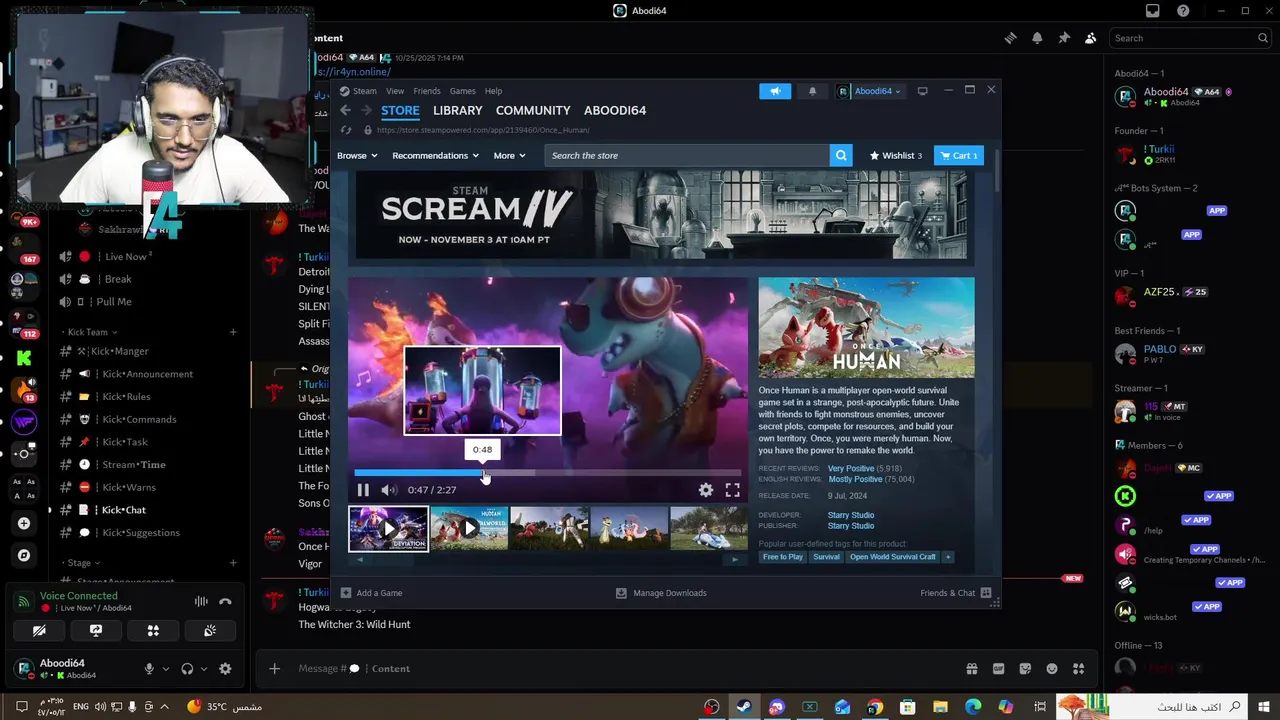Screen dimensions: 1280x720
Task: Toggle Steam trailer fullscreen mode
Action: pyautogui.click(x=733, y=490)
